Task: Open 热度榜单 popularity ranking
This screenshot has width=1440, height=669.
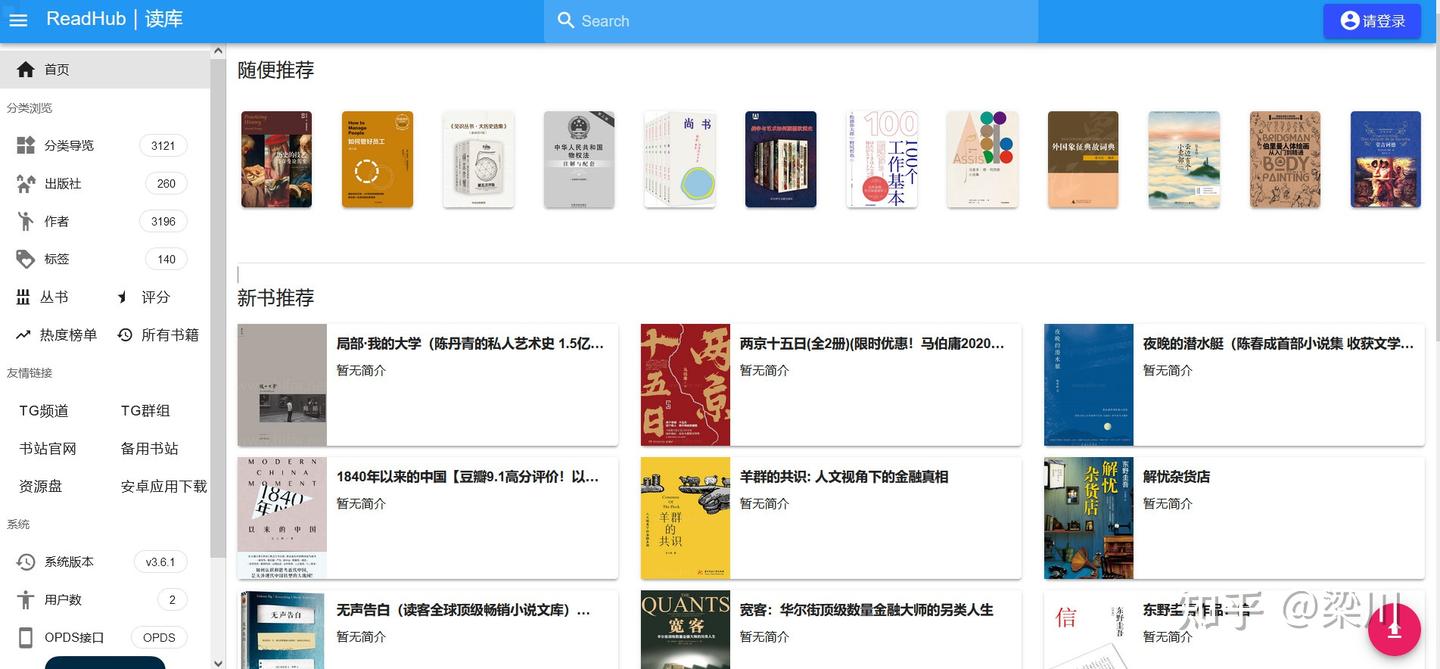Action: (x=69, y=335)
